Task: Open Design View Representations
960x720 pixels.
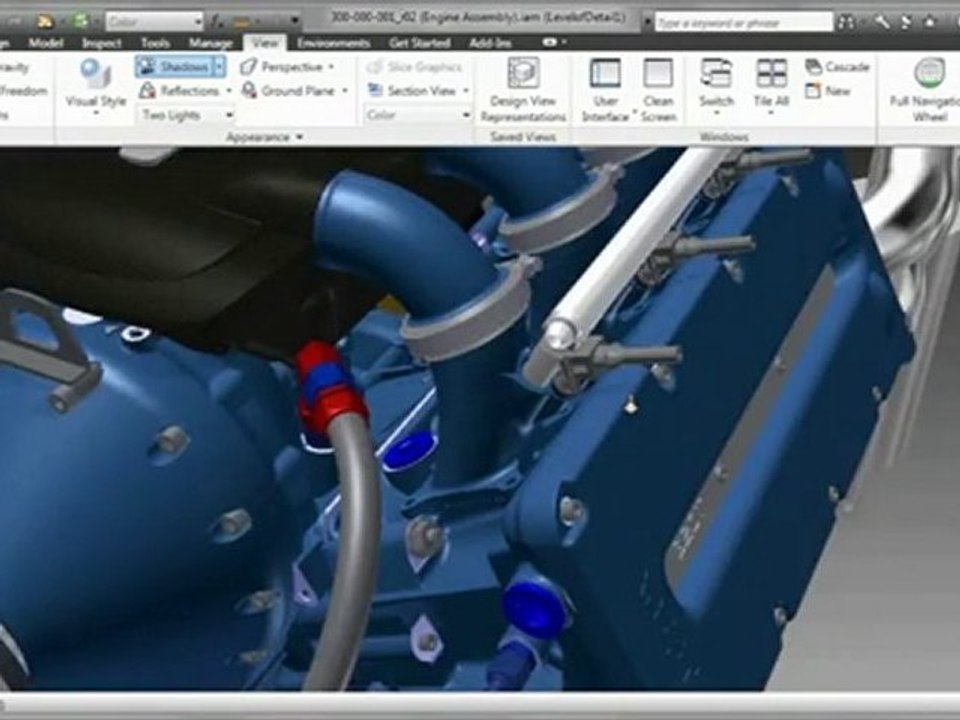Action: tap(523, 89)
